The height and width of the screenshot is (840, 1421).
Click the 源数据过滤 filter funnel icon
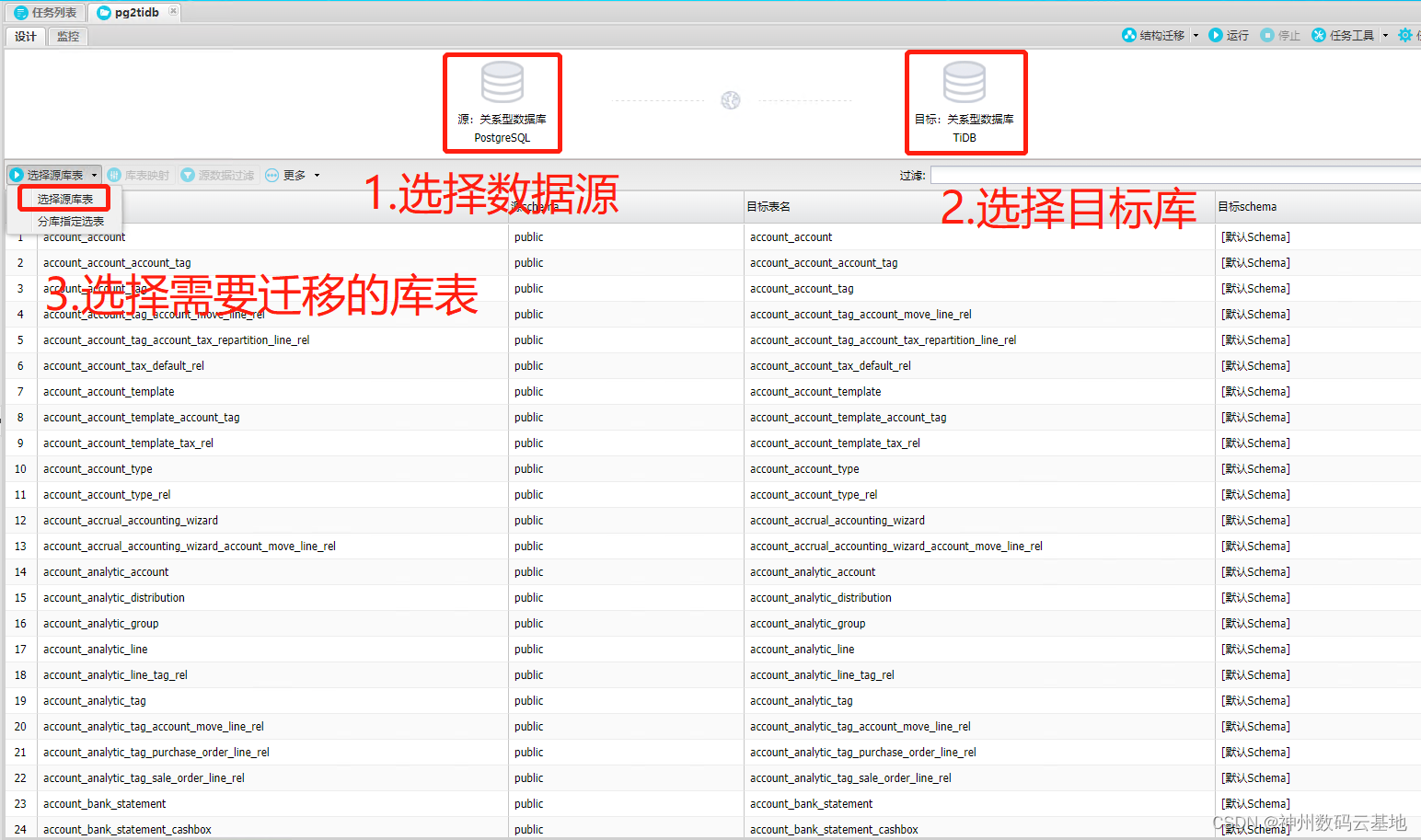(x=188, y=175)
